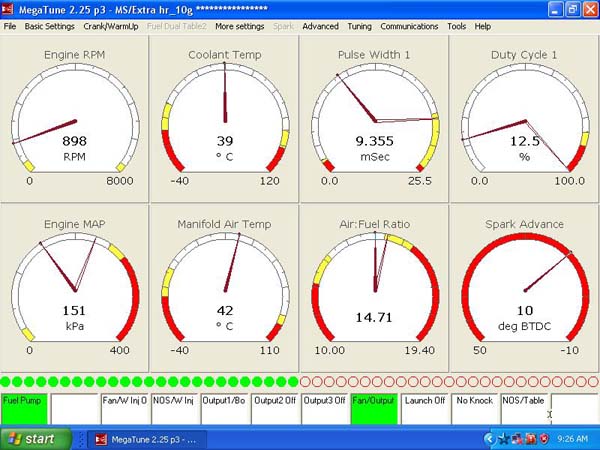This screenshot has width=600, height=450.
Task: Click the Fan/W Inj status indicator
Action: click(124, 409)
